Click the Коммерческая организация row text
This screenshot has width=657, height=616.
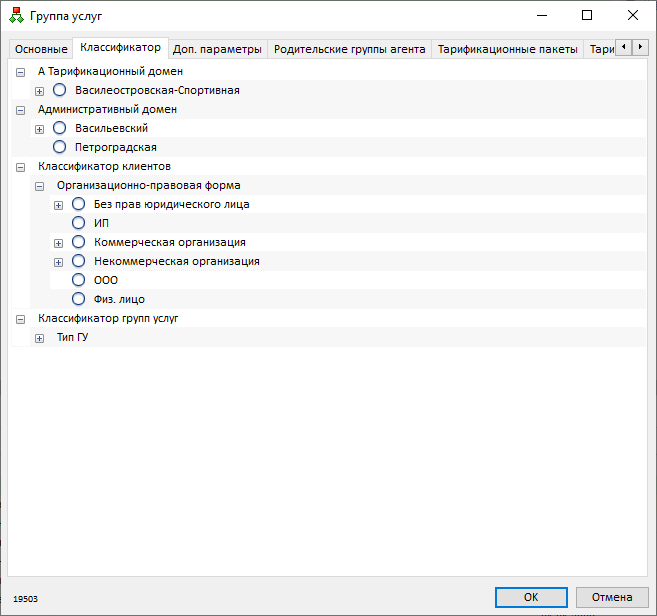click(x=170, y=242)
